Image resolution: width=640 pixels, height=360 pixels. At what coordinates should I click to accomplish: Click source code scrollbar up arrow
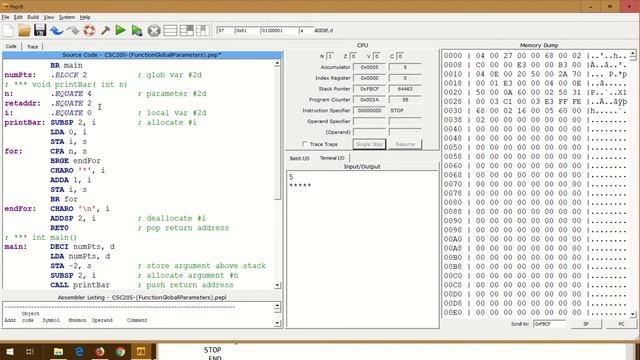[x=277, y=64]
